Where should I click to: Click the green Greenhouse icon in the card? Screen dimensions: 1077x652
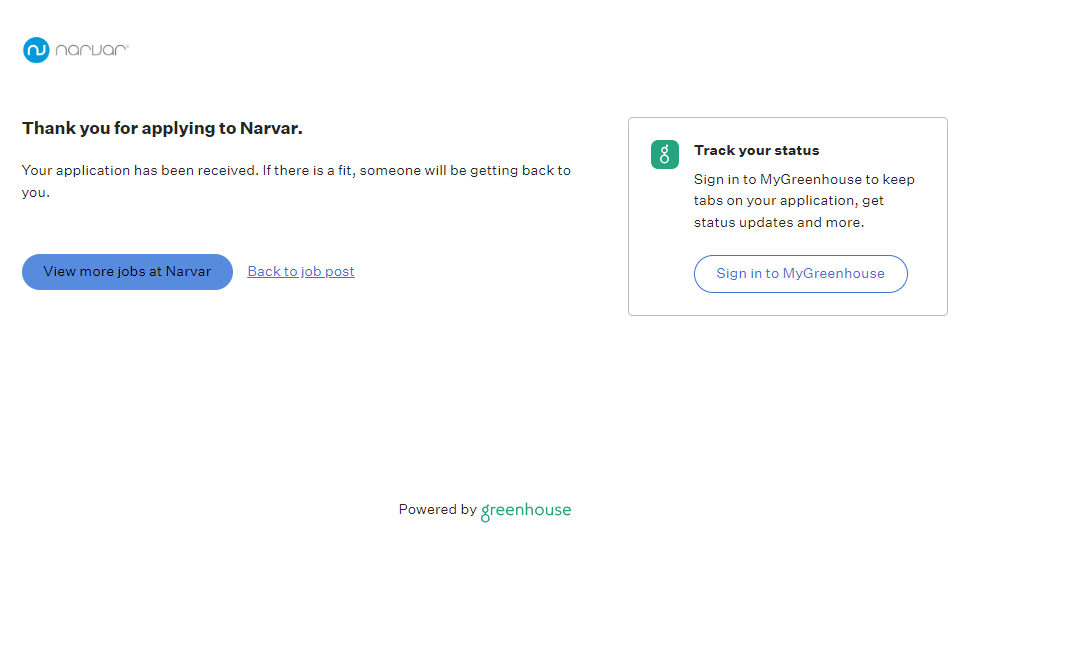point(665,154)
